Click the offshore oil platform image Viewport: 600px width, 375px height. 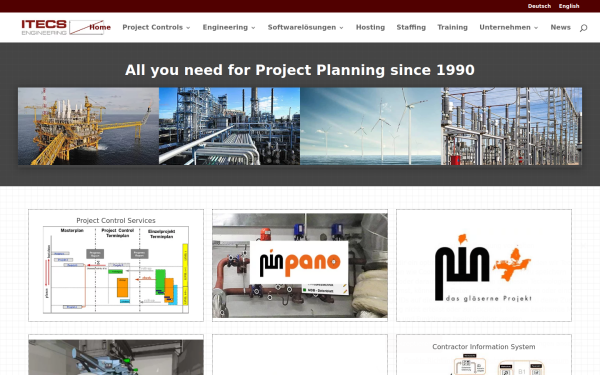tap(88, 126)
